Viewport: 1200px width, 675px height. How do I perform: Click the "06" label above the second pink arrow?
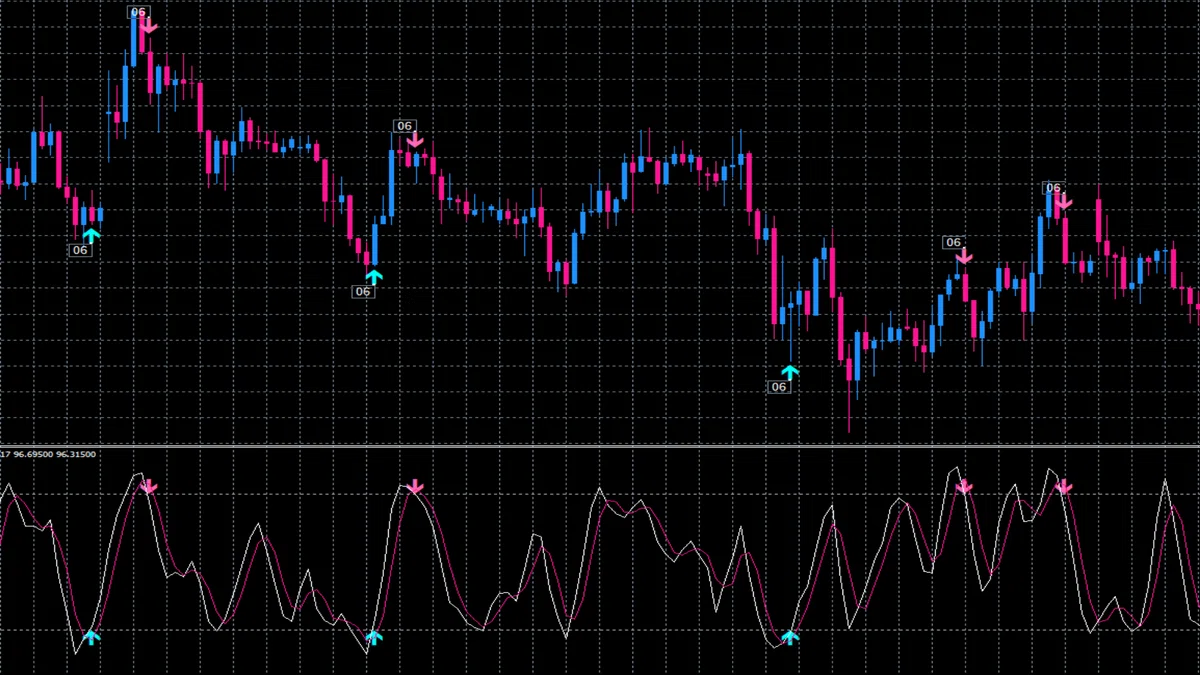point(404,126)
